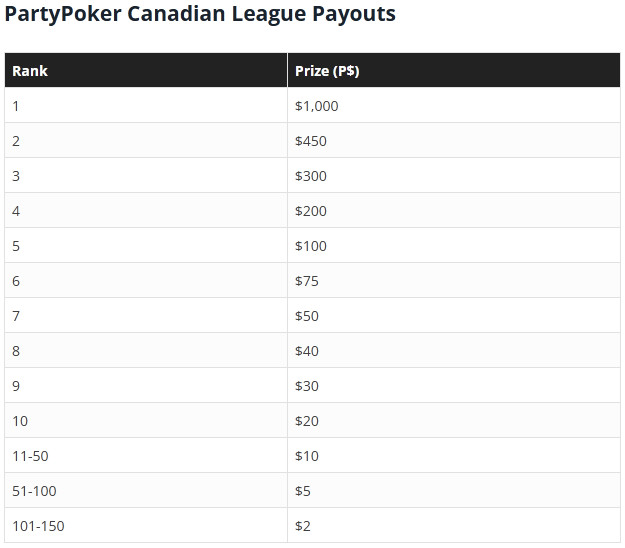This screenshot has width=625, height=548.
Task: Click the $450 prize cell
Action: [x=454, y=141]
